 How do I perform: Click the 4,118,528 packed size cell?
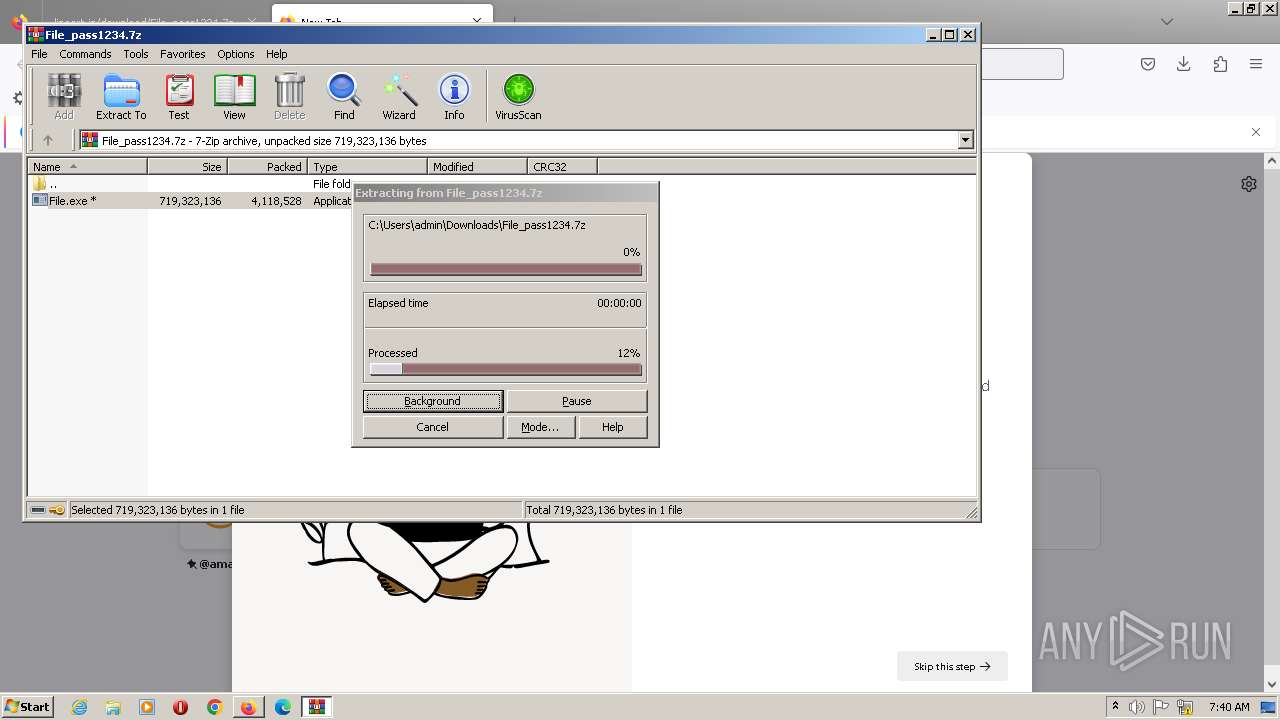(276, 201)
